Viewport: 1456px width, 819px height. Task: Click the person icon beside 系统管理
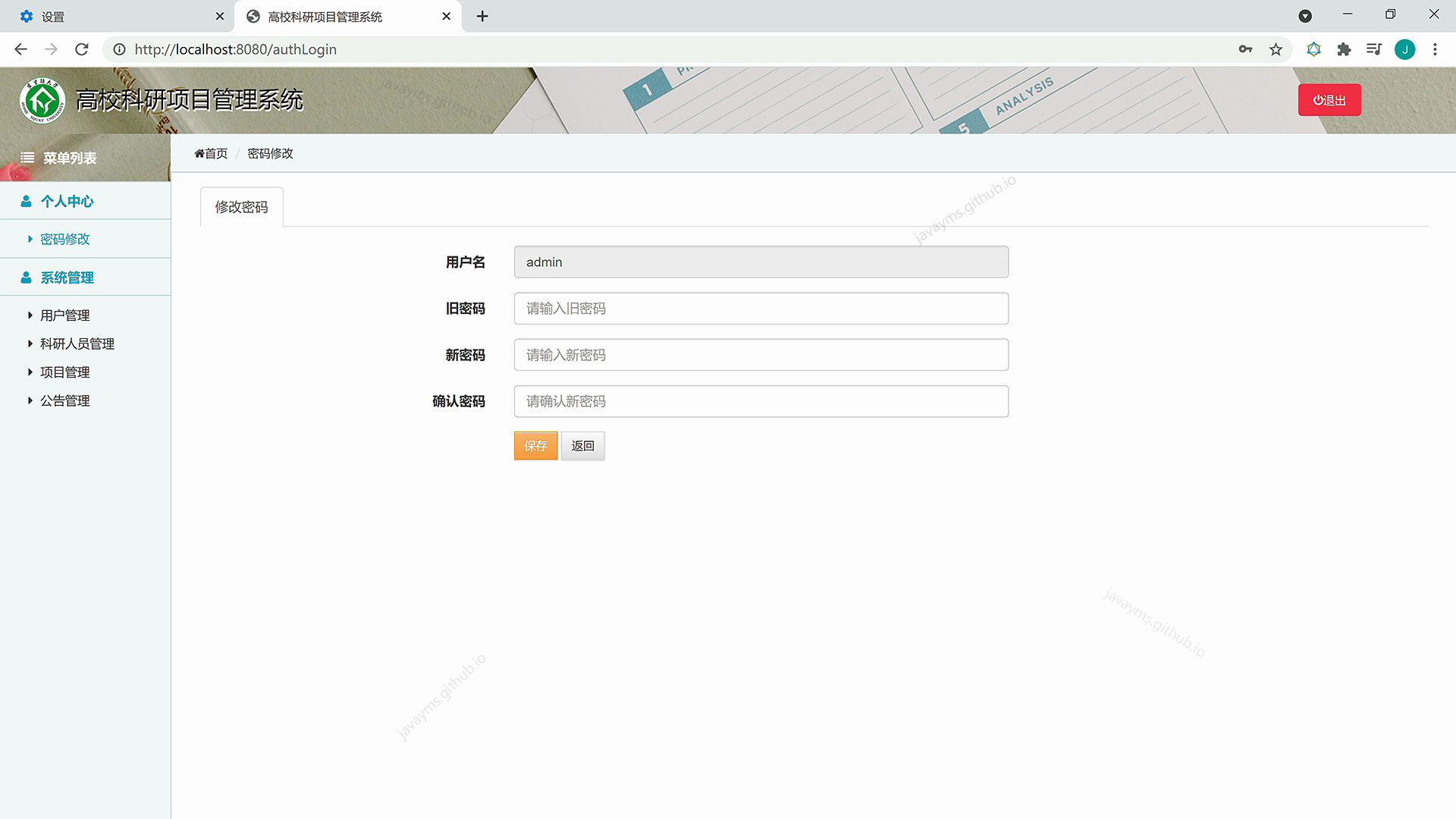click(26, 276)
